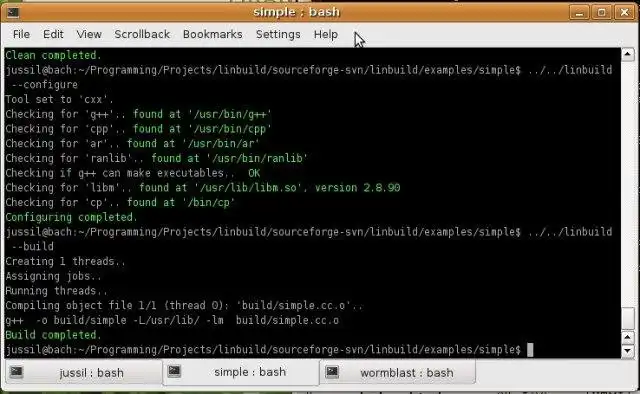Screen dimensions: 640x394
Task: Click the terminal icon on simple tab
Action: (174, 371)
